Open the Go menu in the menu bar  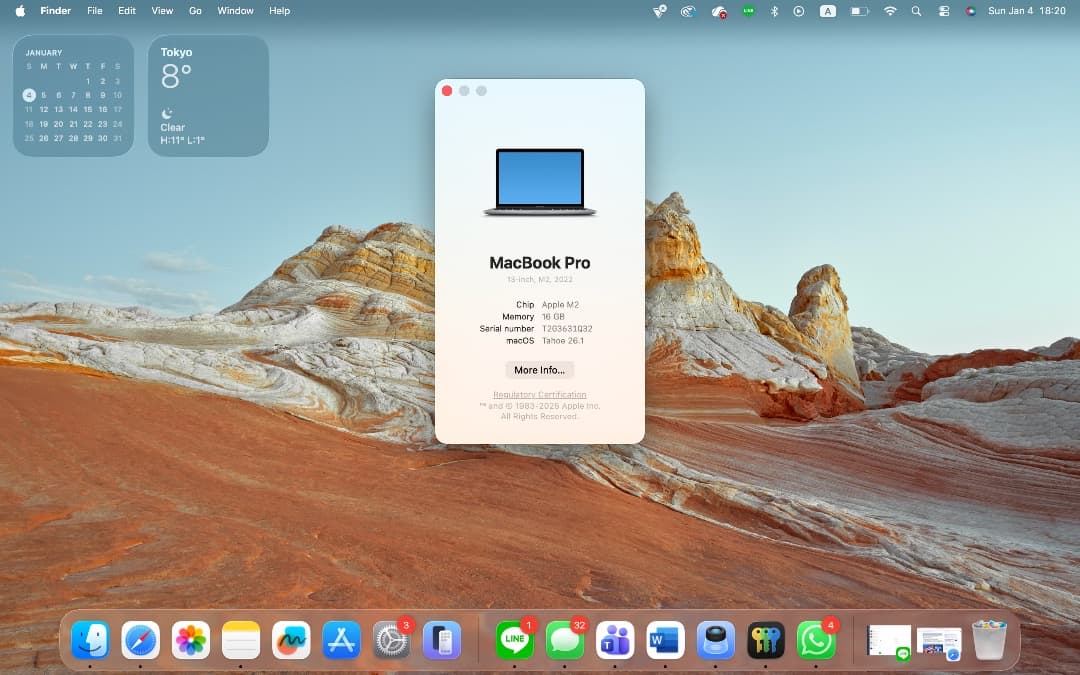[x=195, y=11]
